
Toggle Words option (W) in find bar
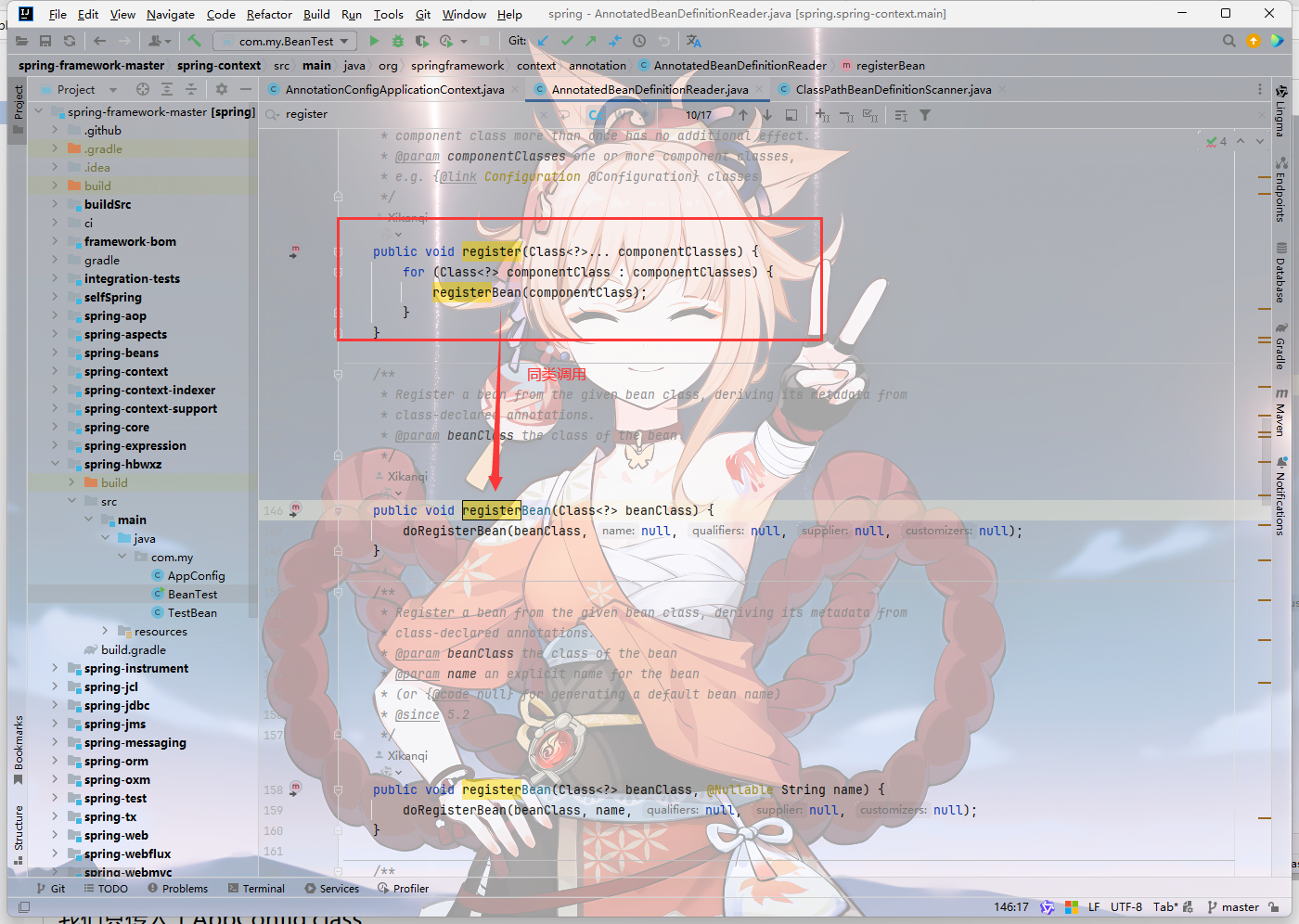click(x=622, y=115)
